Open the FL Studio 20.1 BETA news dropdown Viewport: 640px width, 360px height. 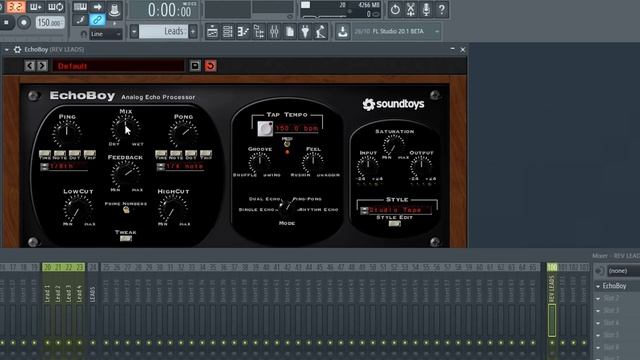[x=396, y=31]
